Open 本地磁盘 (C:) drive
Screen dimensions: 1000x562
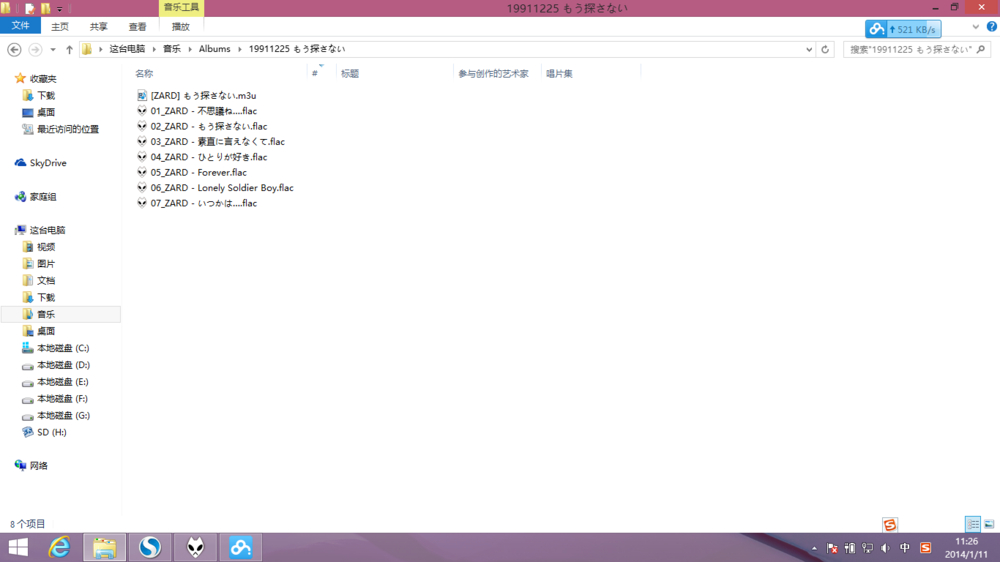point(62,348)
